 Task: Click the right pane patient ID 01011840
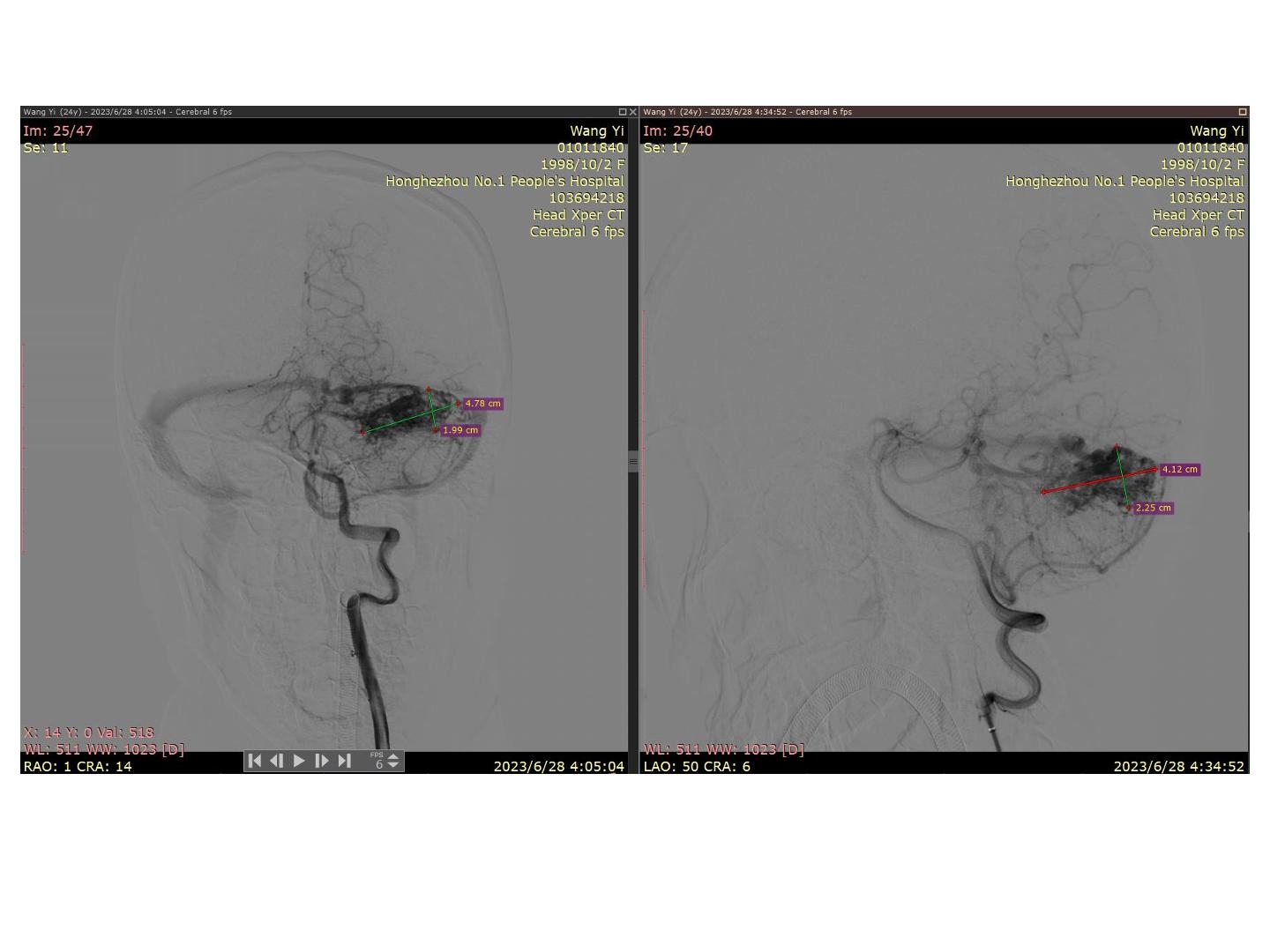coord(1211,147)
